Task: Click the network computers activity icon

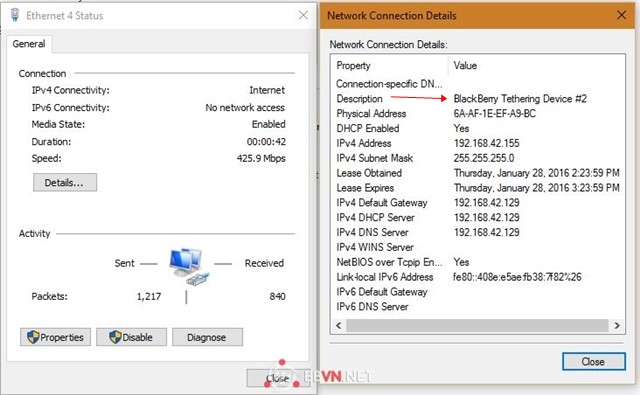Action: 189,266
